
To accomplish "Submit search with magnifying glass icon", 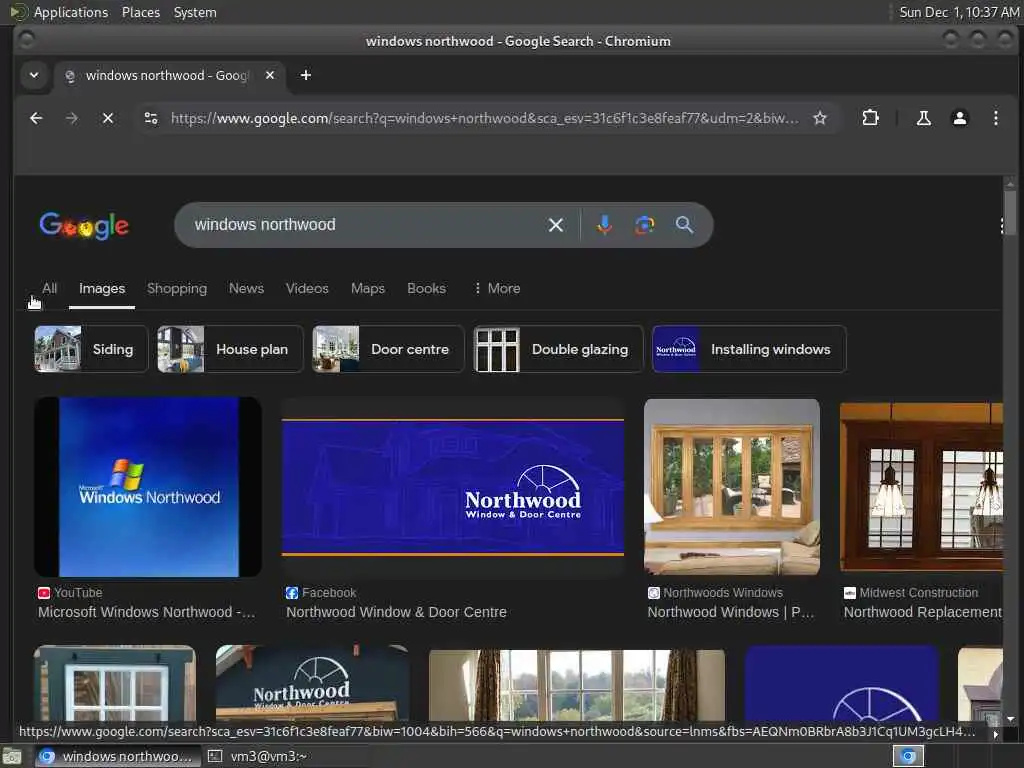I will 684,225.
